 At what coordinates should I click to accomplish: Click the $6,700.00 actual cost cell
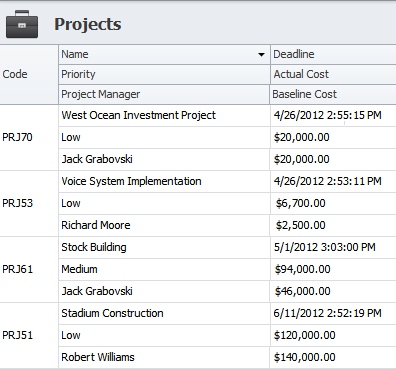(333, 203)
